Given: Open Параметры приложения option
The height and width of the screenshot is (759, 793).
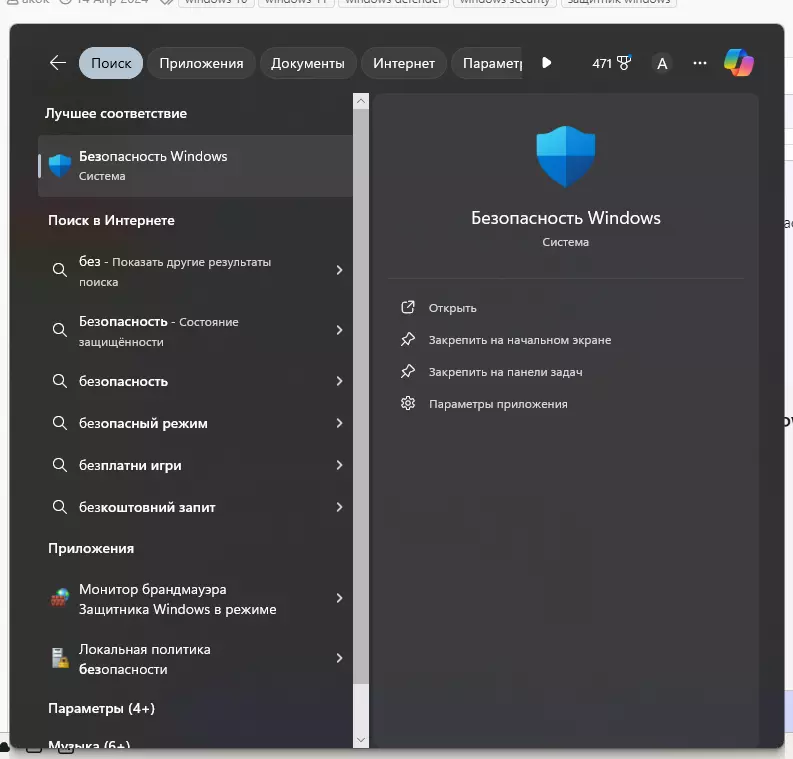Looking at the screenshot, I should coord(497,404).
